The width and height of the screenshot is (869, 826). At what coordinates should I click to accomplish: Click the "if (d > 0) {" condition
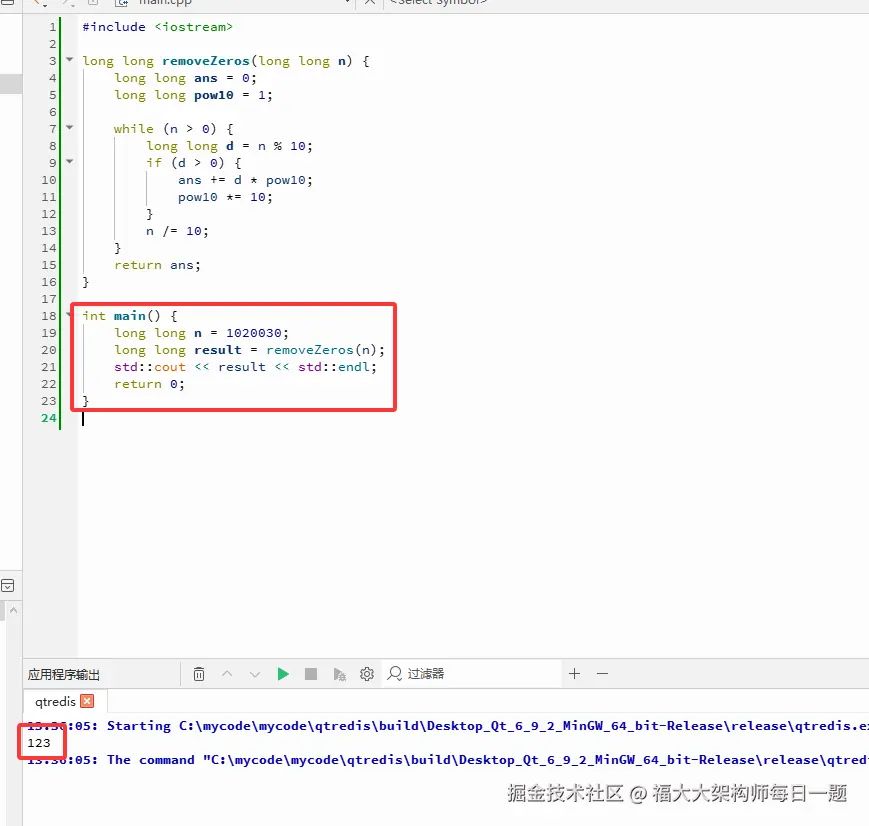pyautogui.click(x=194, y=163)
